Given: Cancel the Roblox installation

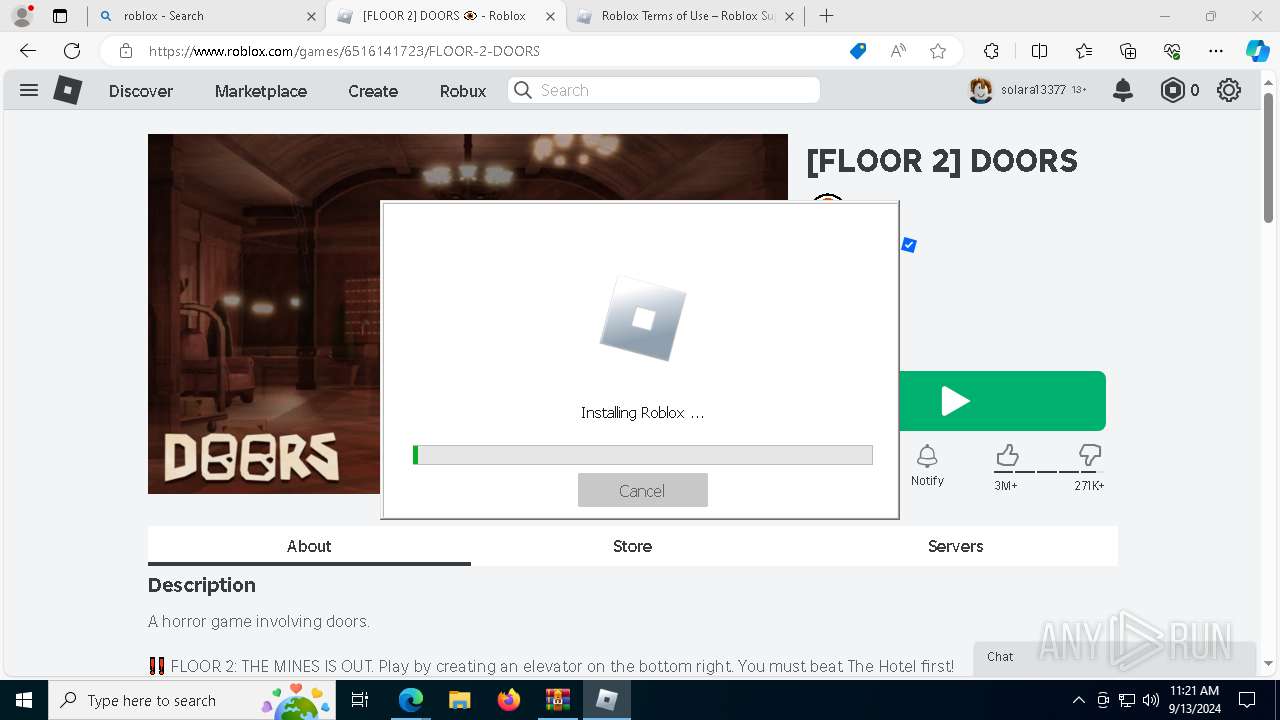Looking at the screenshot, I should click(x=642, y=490).
